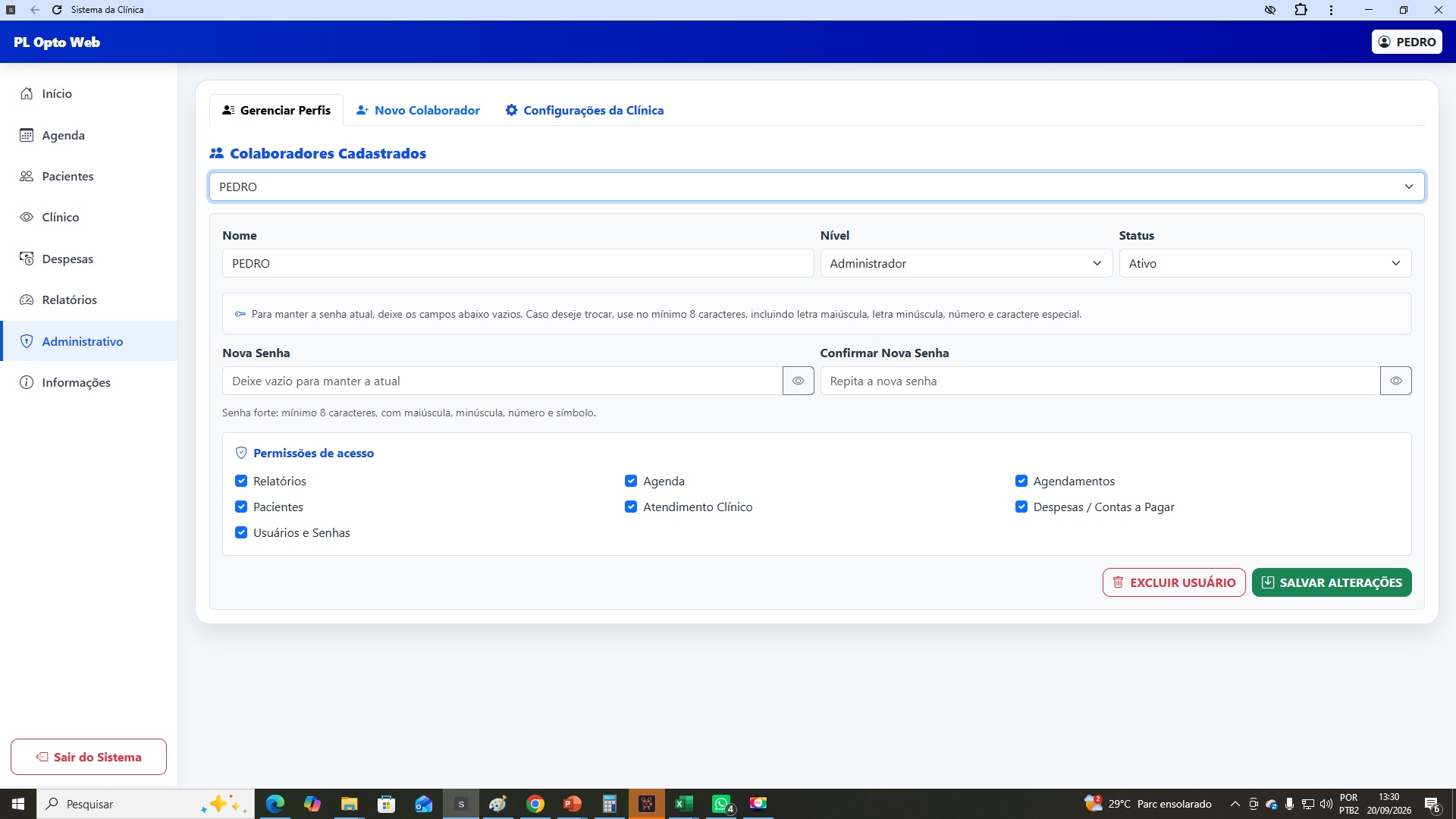
Task: Open the extensions puzzle icon
Action: click(1301, 10)
